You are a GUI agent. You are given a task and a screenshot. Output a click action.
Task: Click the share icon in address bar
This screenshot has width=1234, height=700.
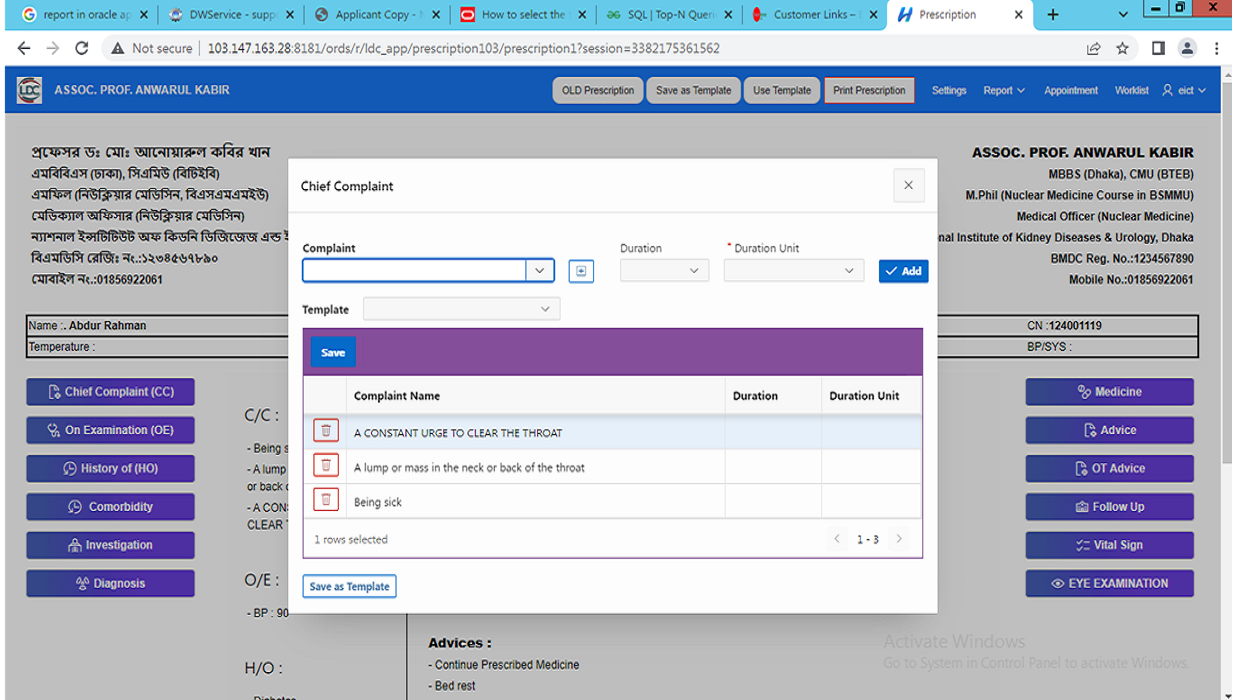(x=1093, y=48)
